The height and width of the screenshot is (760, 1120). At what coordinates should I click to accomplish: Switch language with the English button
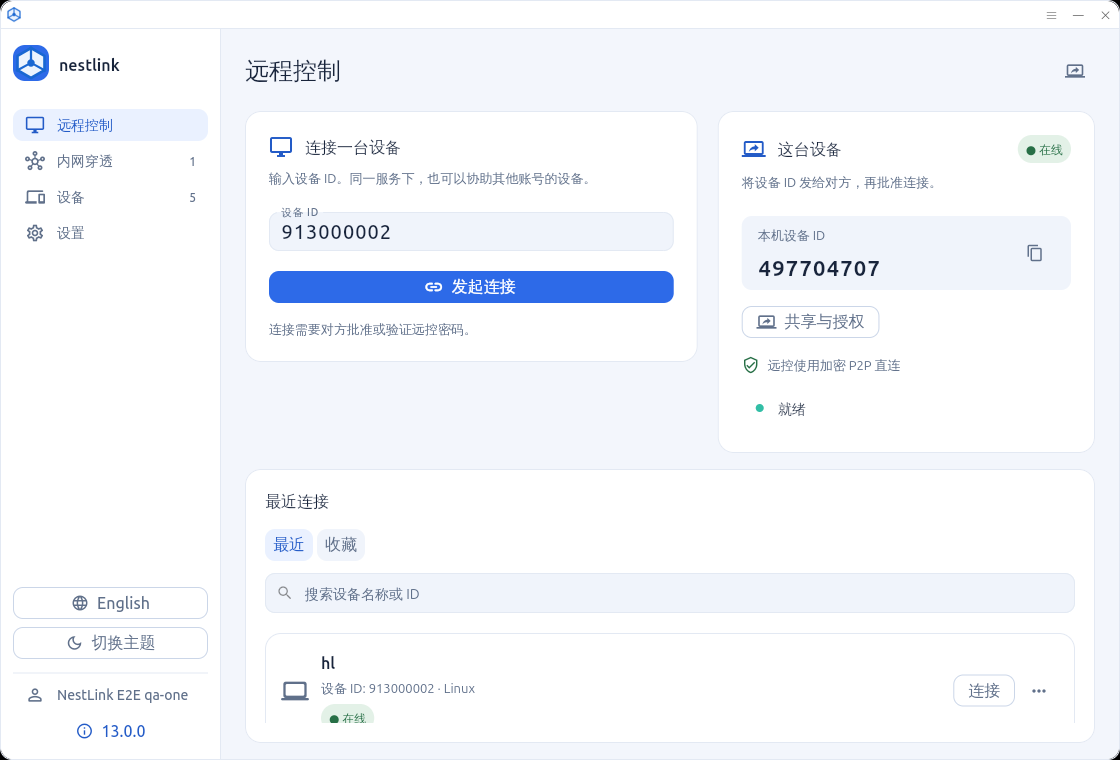click(x=111, y=603)
